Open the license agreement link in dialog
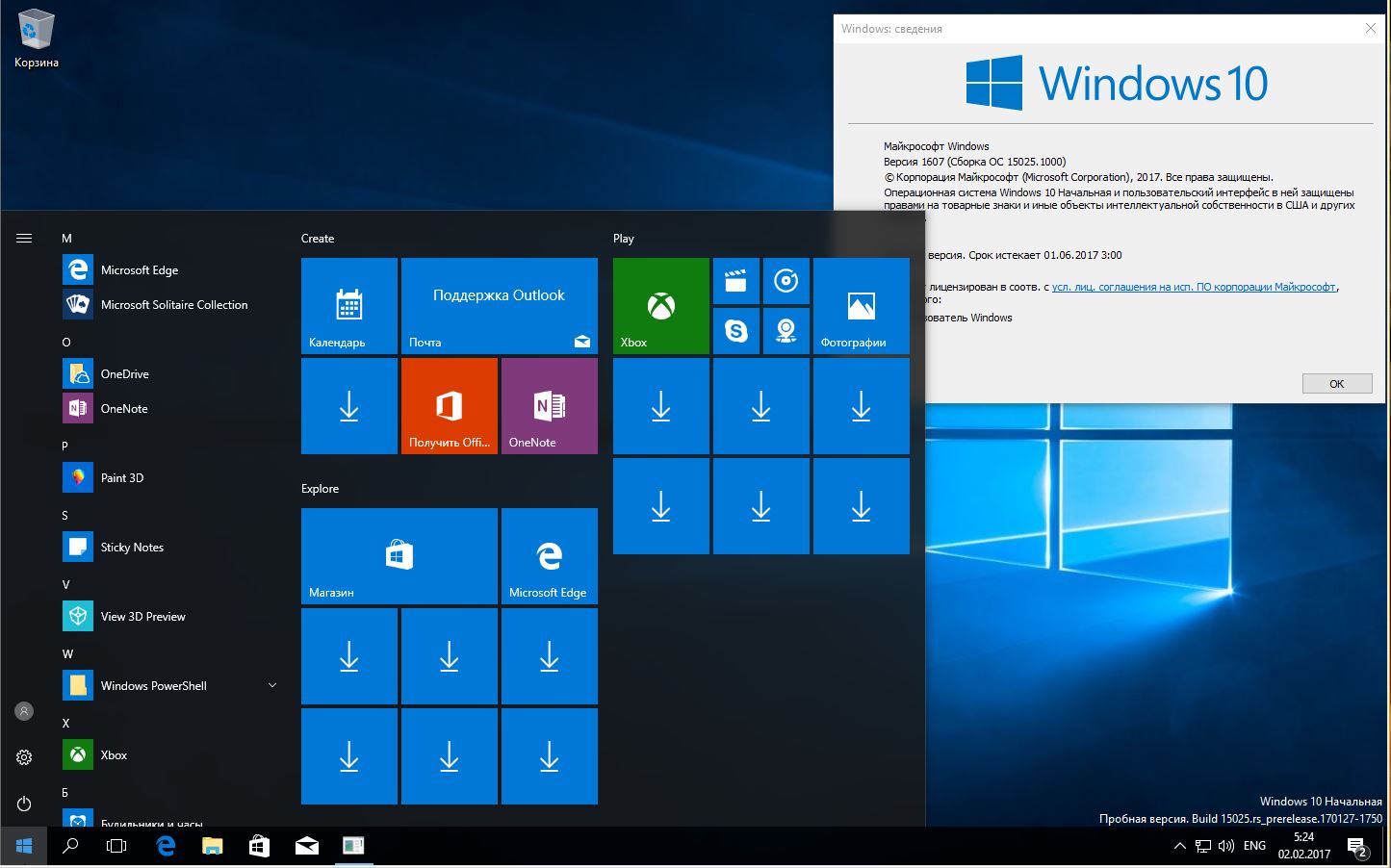Screen dimensions: 1391x868 pyautogui.click(x=1194, y=287)
